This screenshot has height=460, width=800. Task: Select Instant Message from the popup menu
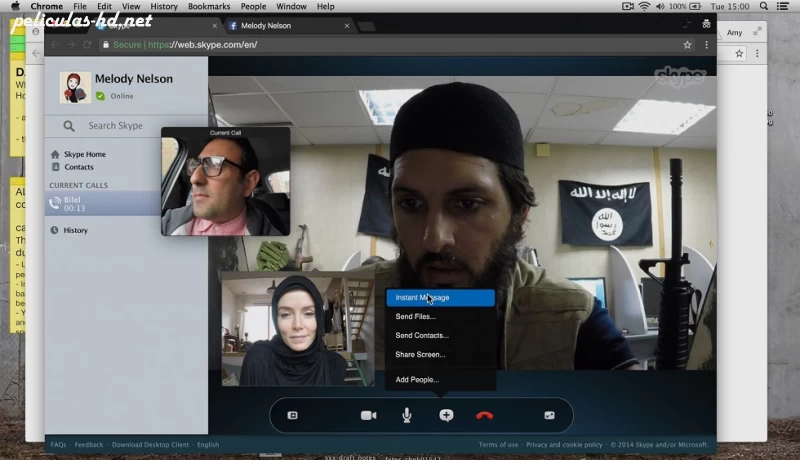point(440,298)
